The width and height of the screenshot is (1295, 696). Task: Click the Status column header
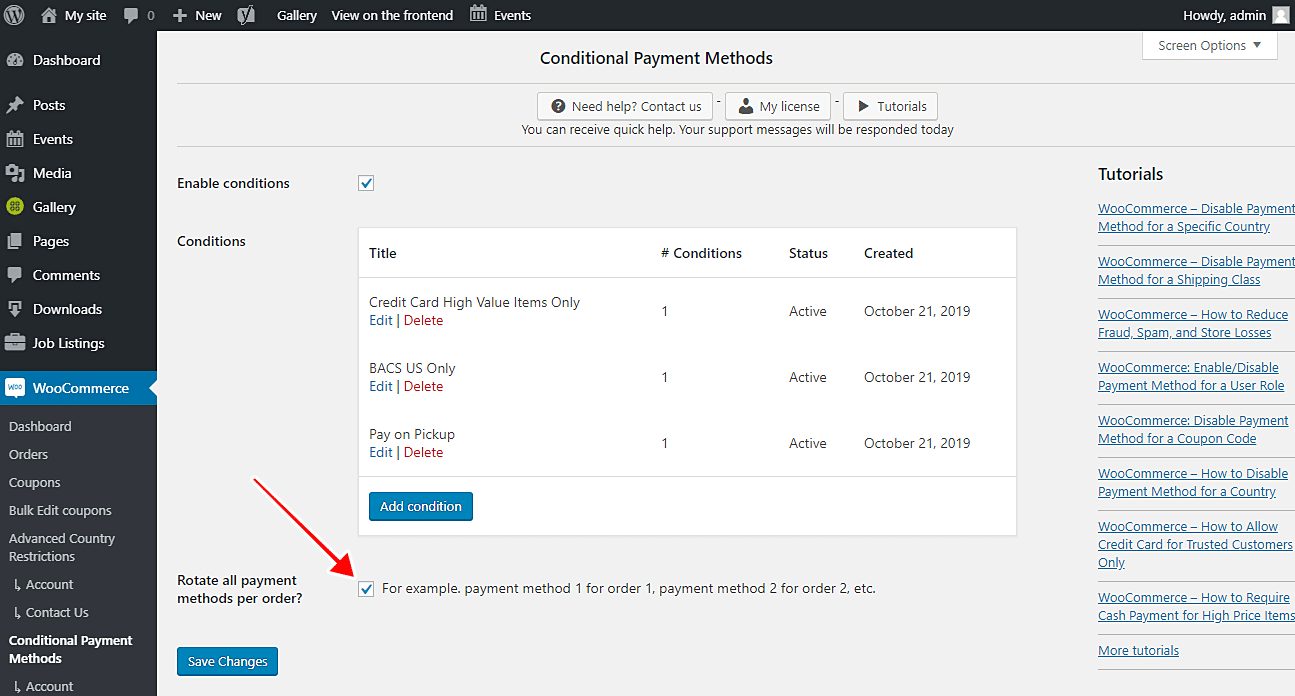click(808, 253)
